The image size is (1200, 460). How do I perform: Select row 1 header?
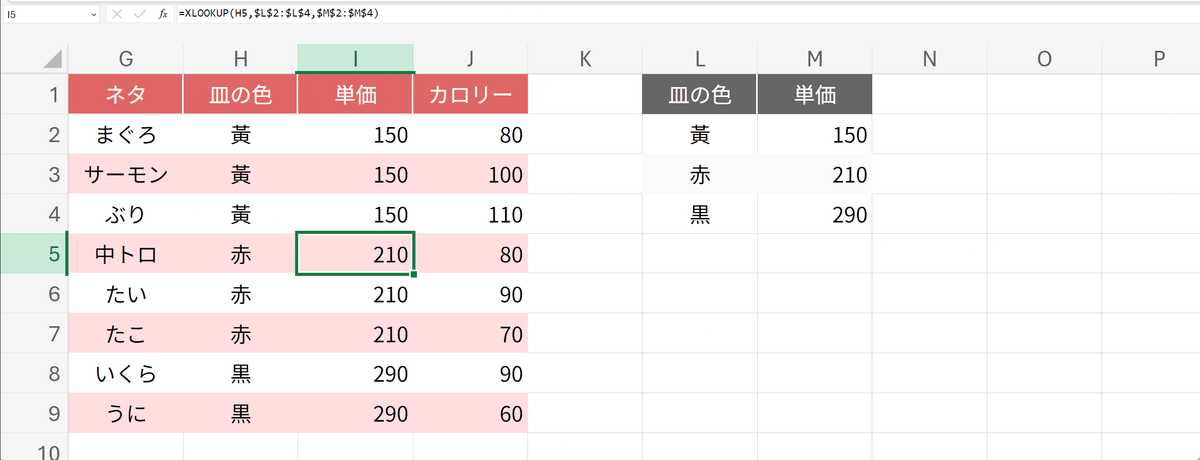(33, 95)
